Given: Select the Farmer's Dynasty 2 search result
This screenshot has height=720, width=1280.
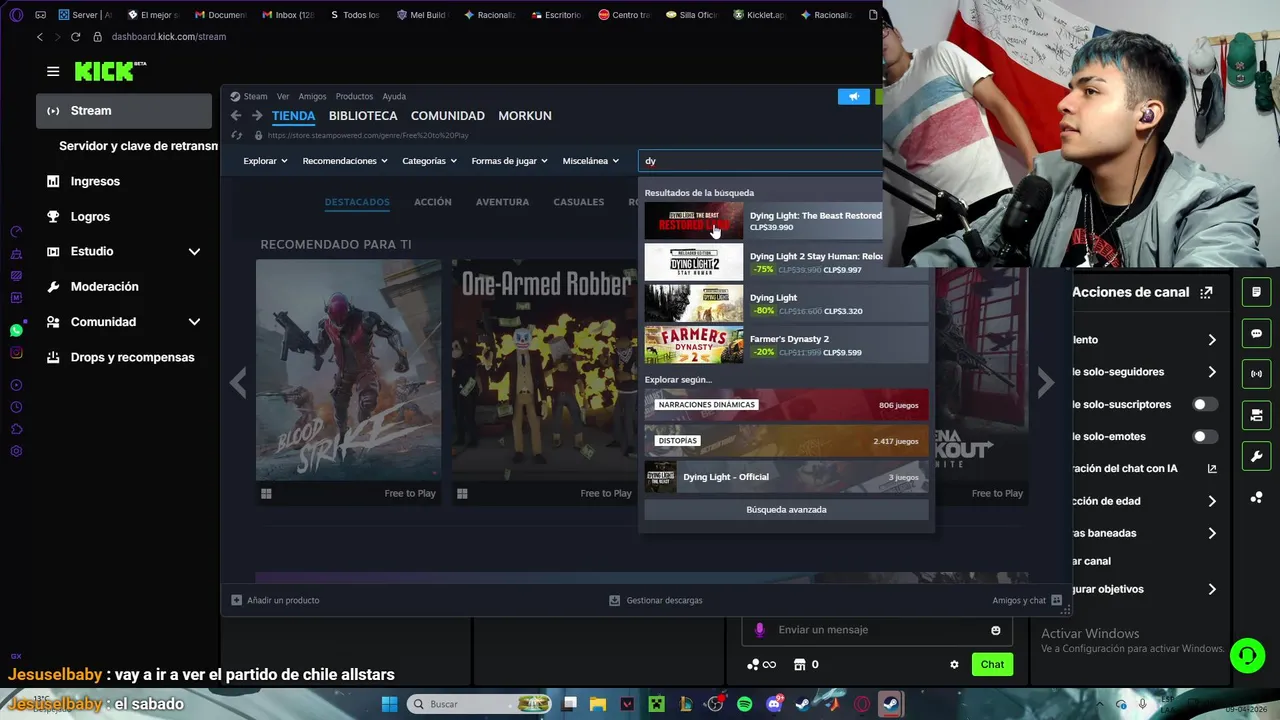Looking at the screenshot, I should 786,345.
